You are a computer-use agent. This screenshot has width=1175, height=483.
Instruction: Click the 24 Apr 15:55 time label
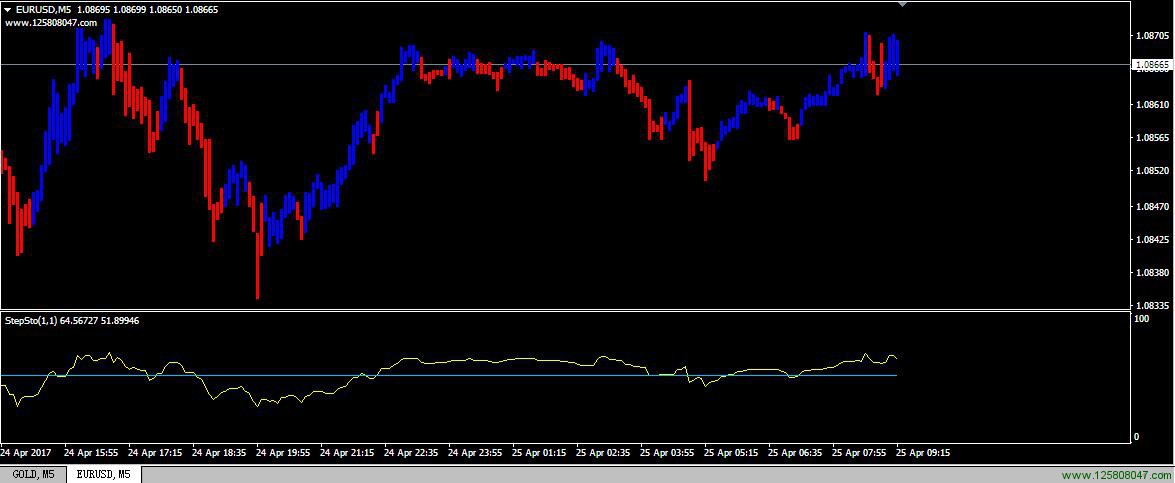(91, 453)
